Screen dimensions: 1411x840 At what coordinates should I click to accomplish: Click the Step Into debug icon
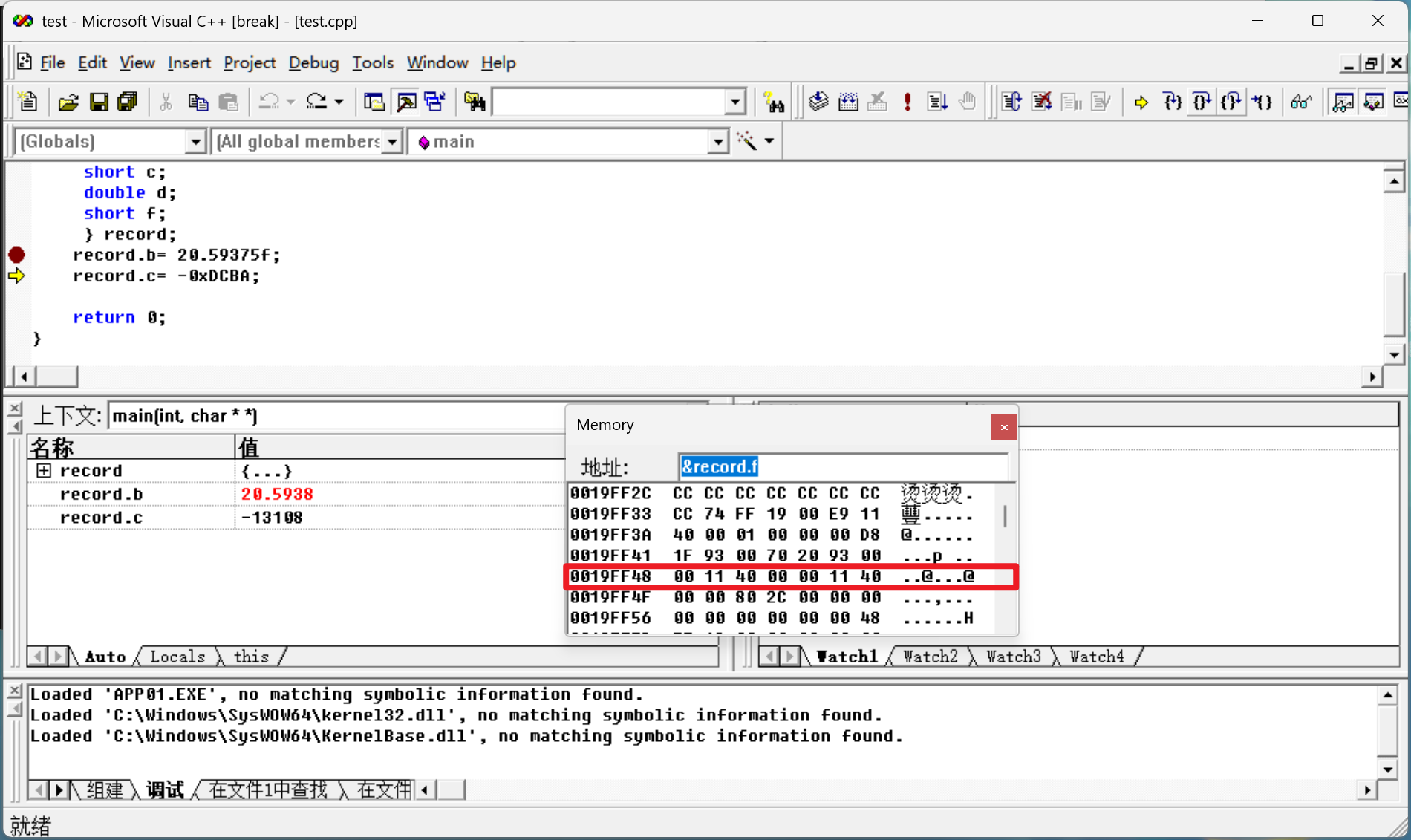[x=1173, y=102]
